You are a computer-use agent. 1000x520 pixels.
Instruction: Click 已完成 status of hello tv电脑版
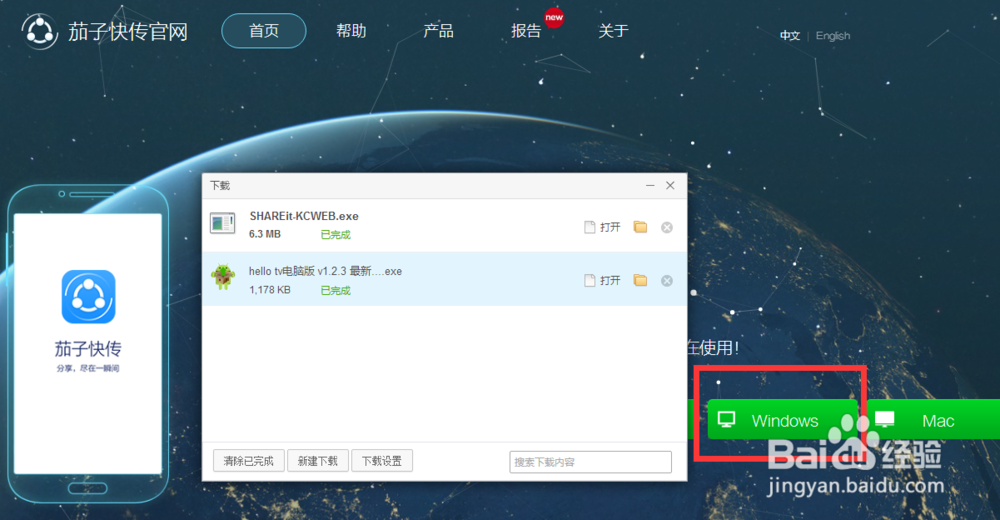(335, 290)
